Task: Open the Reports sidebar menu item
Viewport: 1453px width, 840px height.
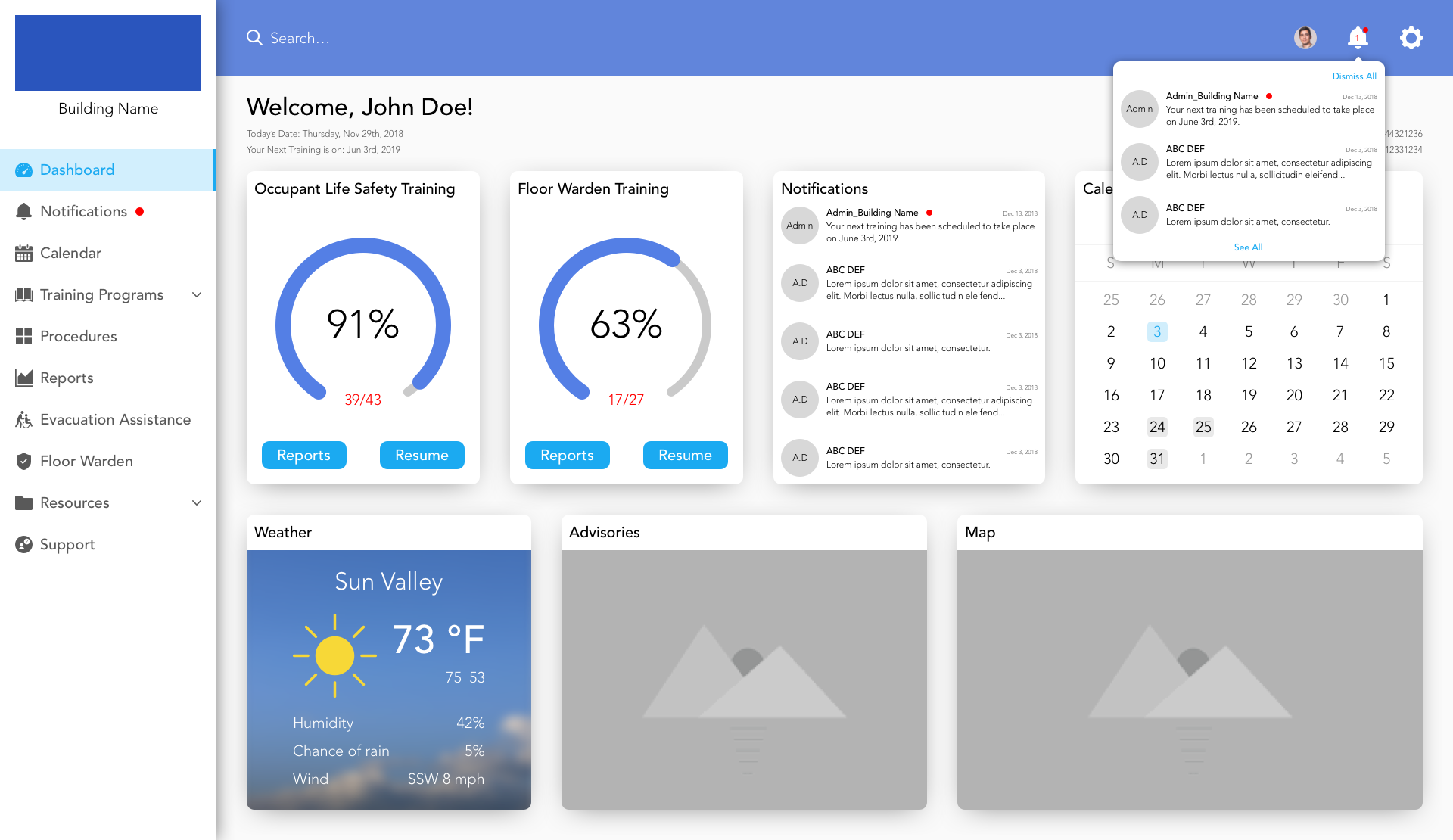Action: point(67,378)
